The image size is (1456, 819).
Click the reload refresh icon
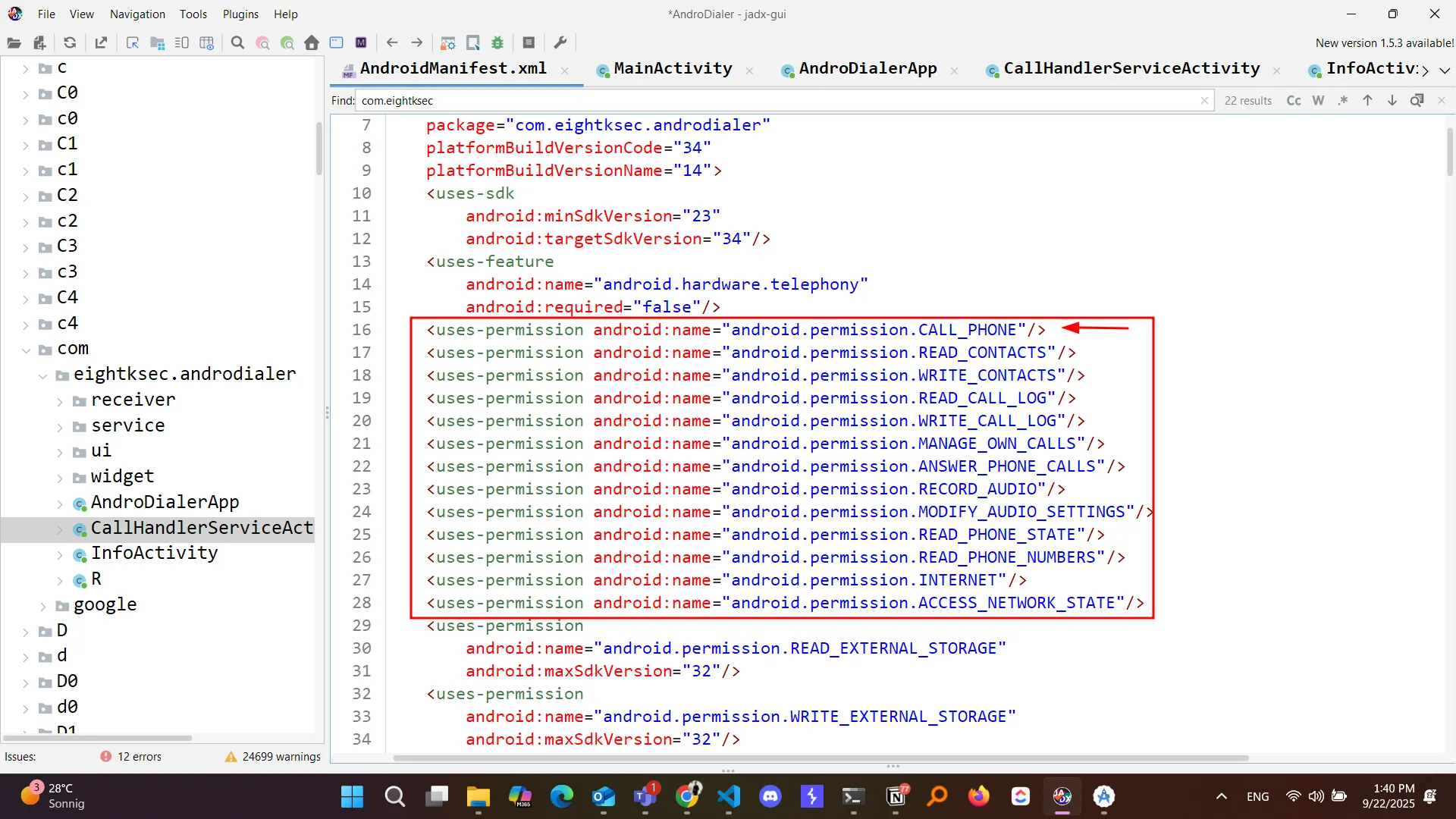(70, 43)
